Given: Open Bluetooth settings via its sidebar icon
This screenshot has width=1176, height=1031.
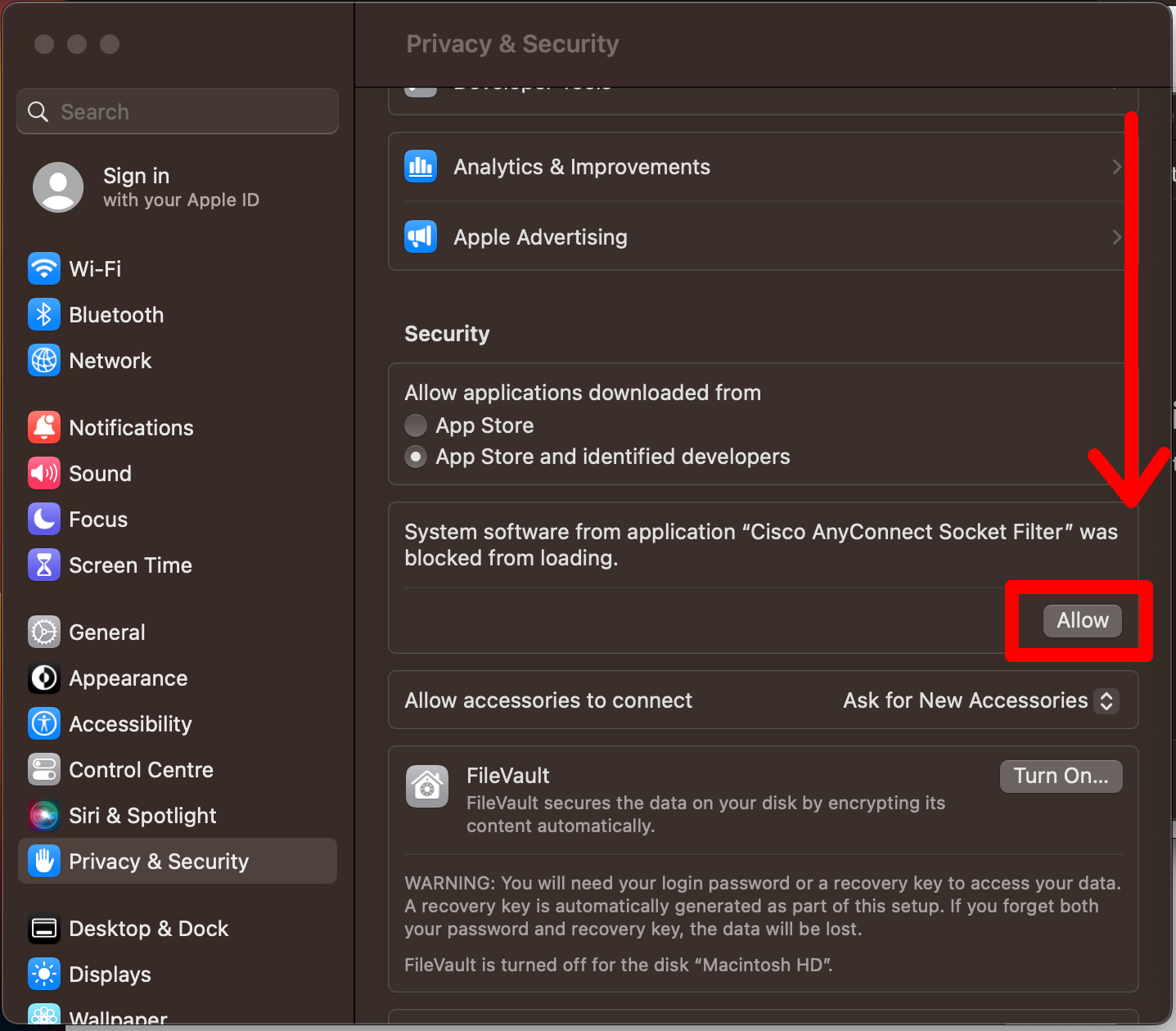Looking at the screenshot, I should 43,314.
